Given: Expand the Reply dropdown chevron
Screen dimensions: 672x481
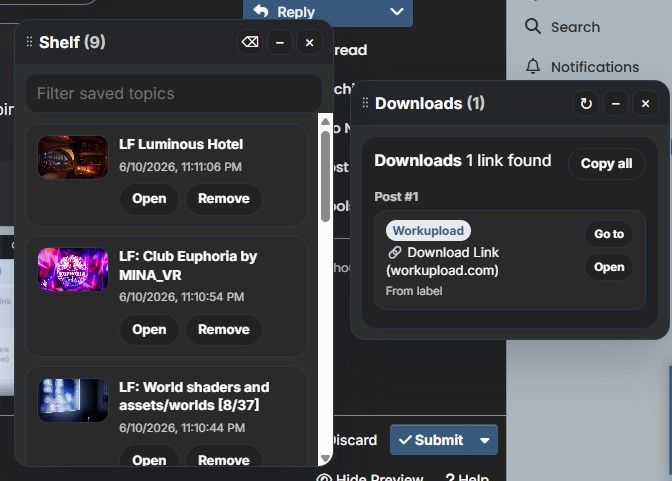Looking at the screenshot, I should click(397, 11).
